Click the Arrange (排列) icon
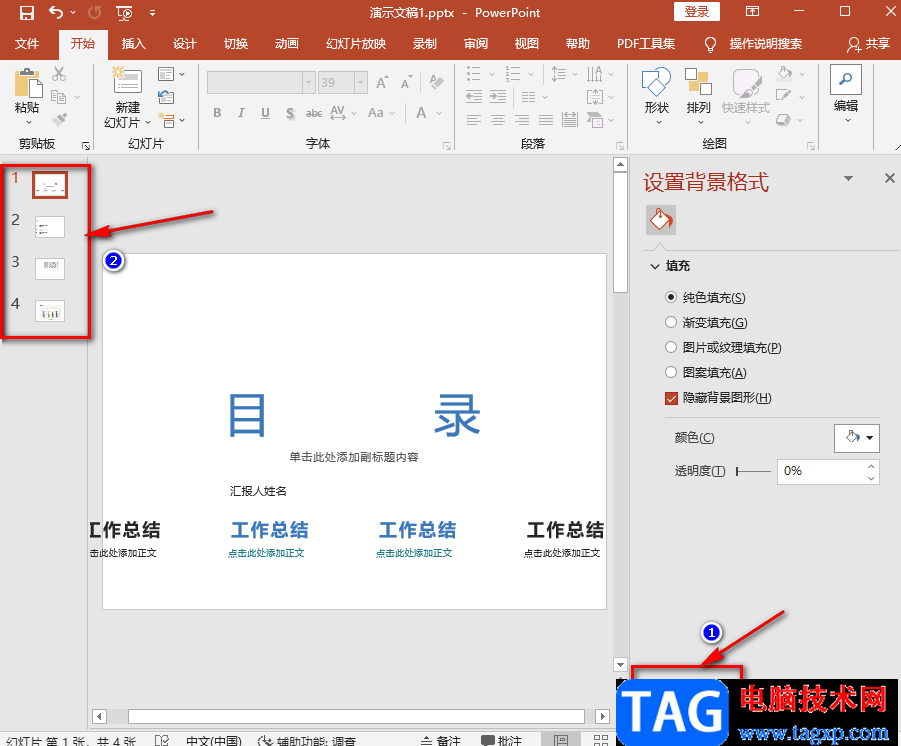Screen dimensions: 901x746 [699, 82]
